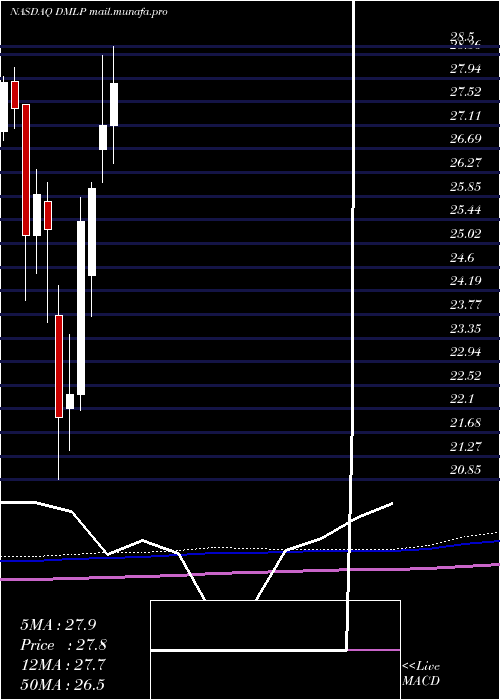Screen dimensions: 500x700
Task: Click the 24.6 price axis label
Action: (462, 257)
